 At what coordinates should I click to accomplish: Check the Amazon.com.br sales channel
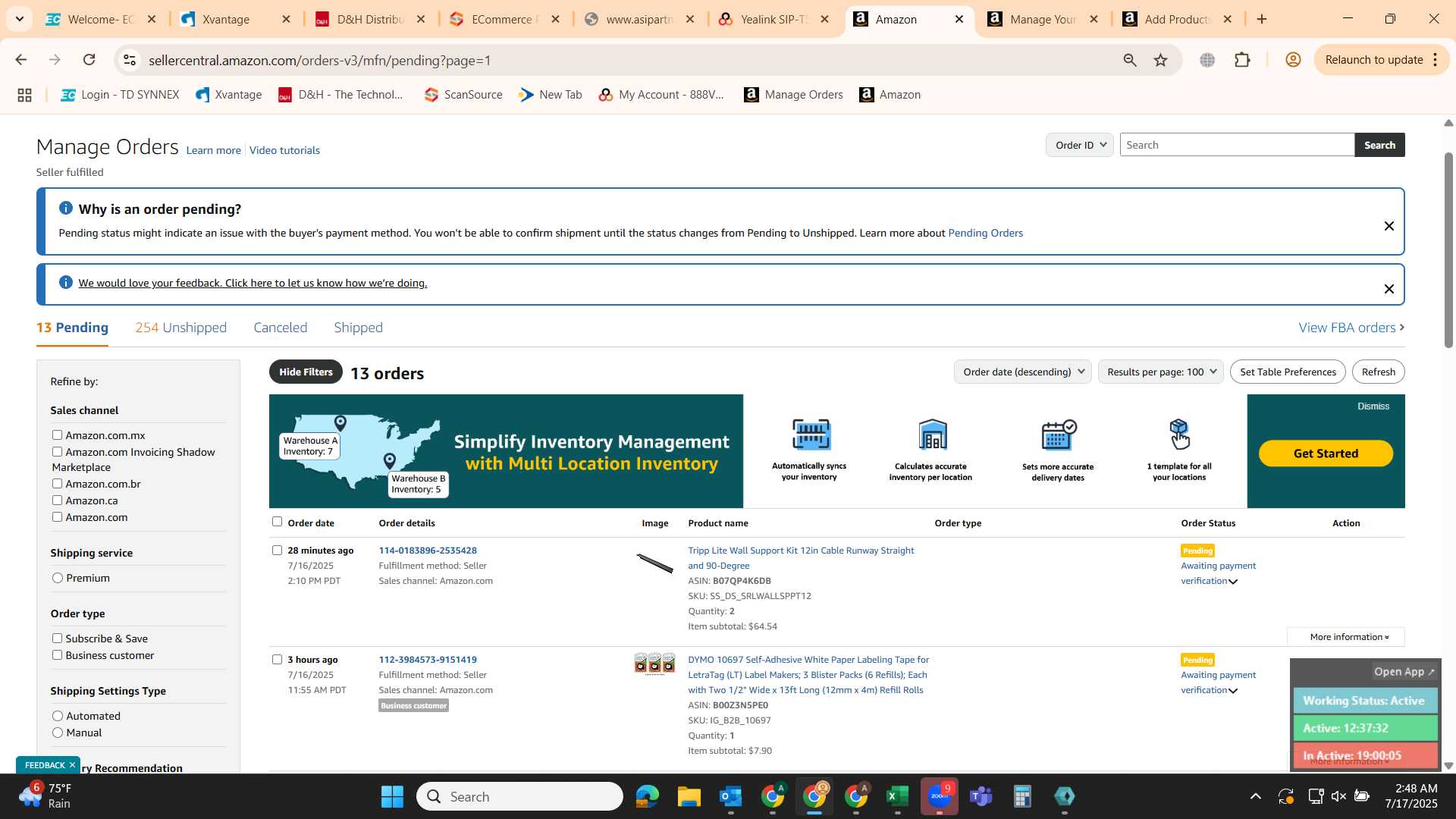point(57,484)
